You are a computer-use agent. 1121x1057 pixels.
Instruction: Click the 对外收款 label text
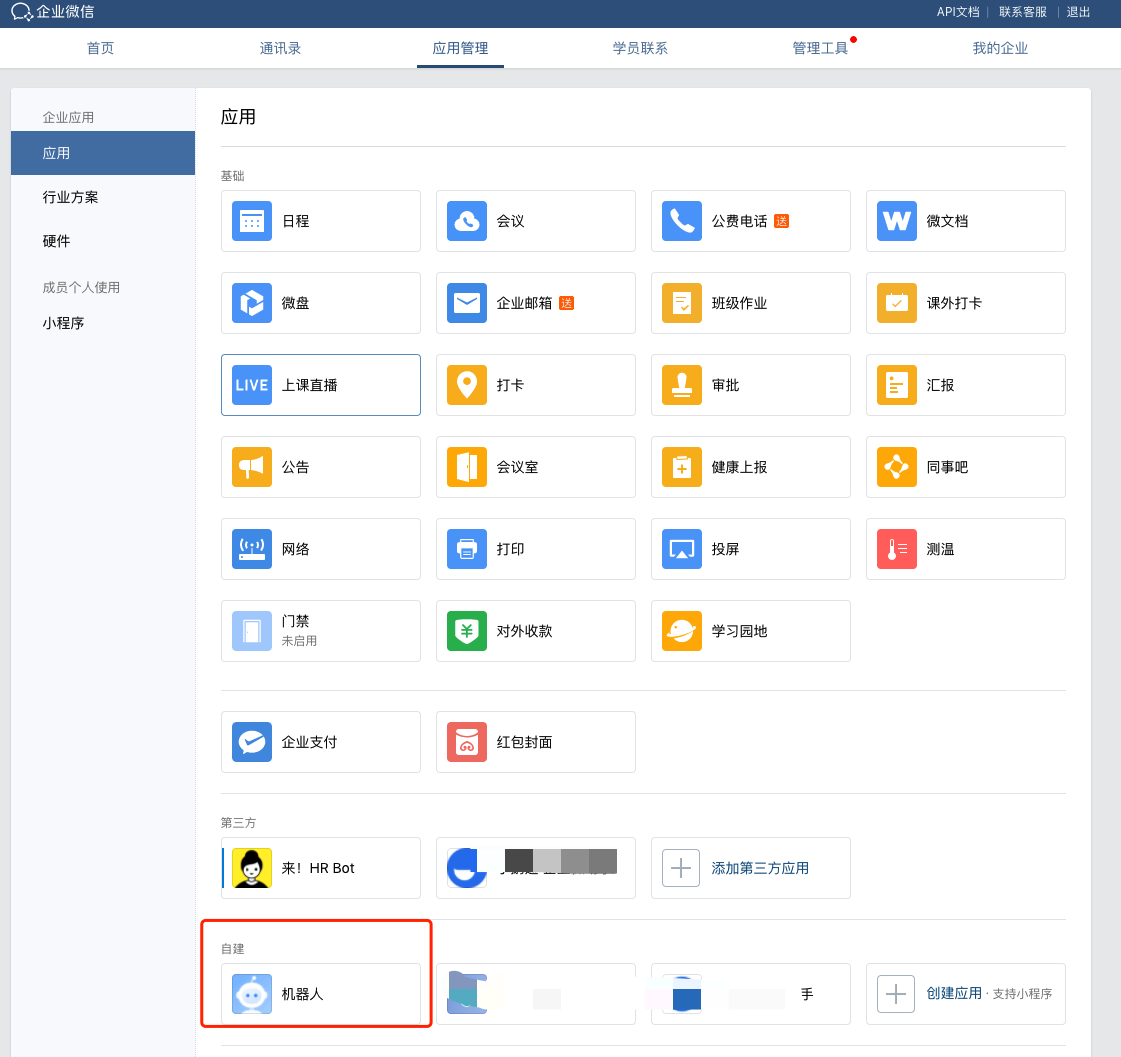[525, 631]
